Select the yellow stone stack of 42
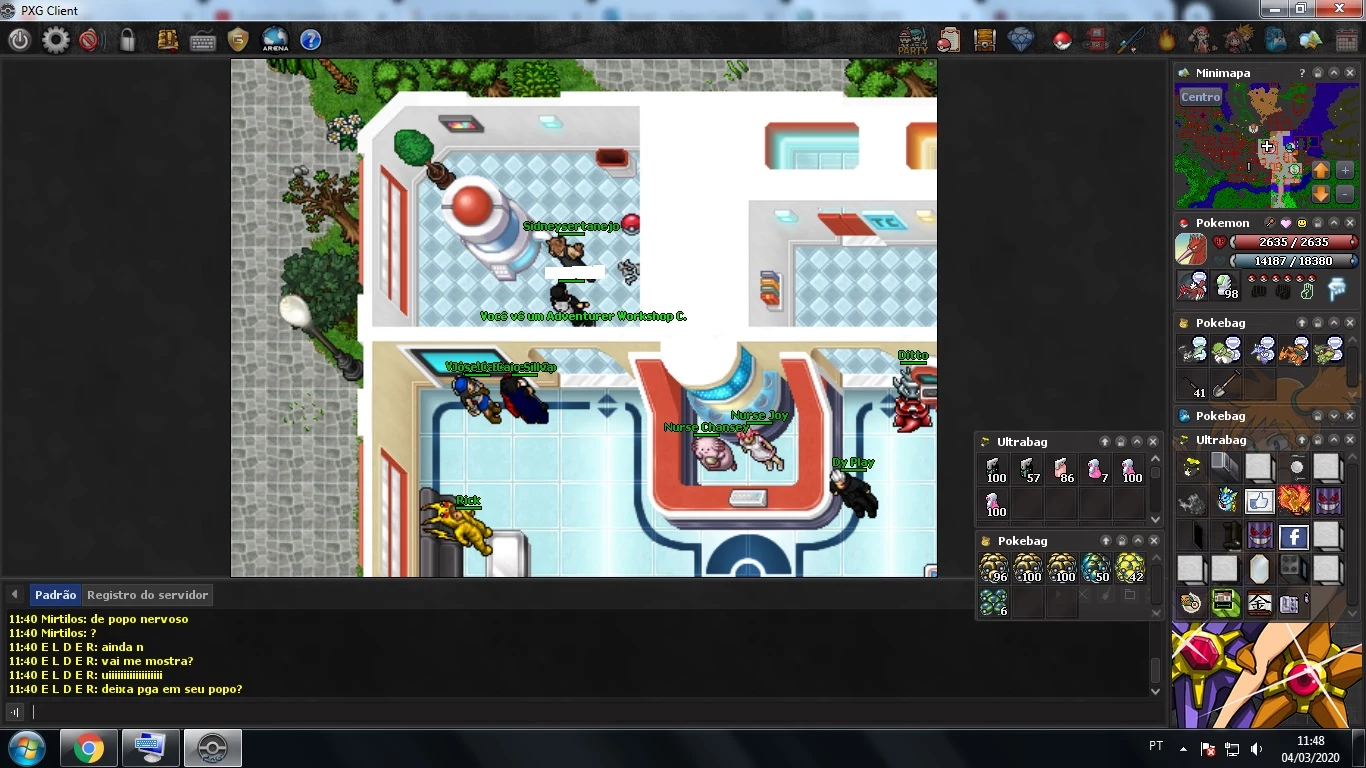 [x=1129, y=568]
